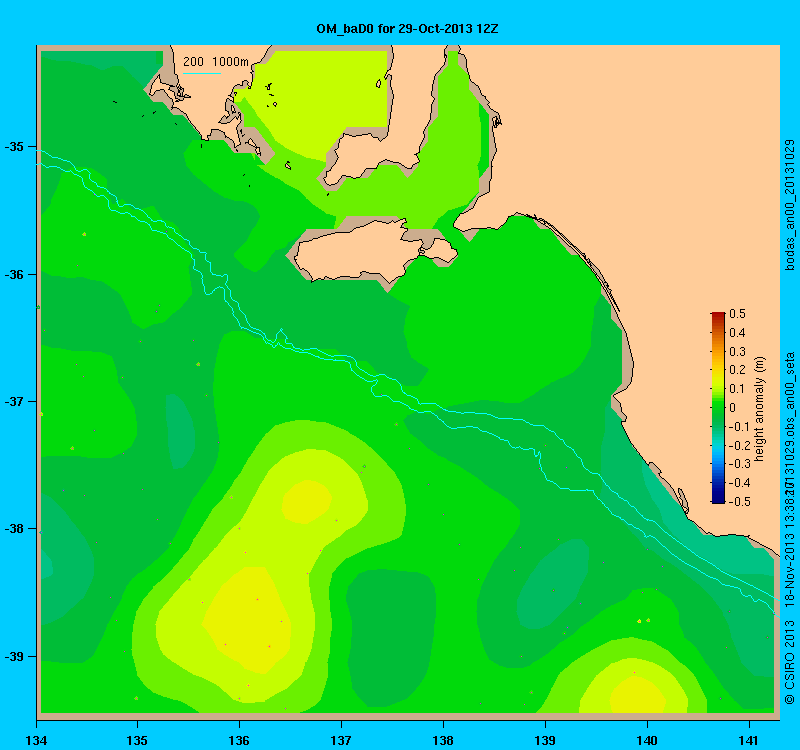
Task: Pick the negative -0.5 colorbar tick label
Action: [x=738, y=502]
